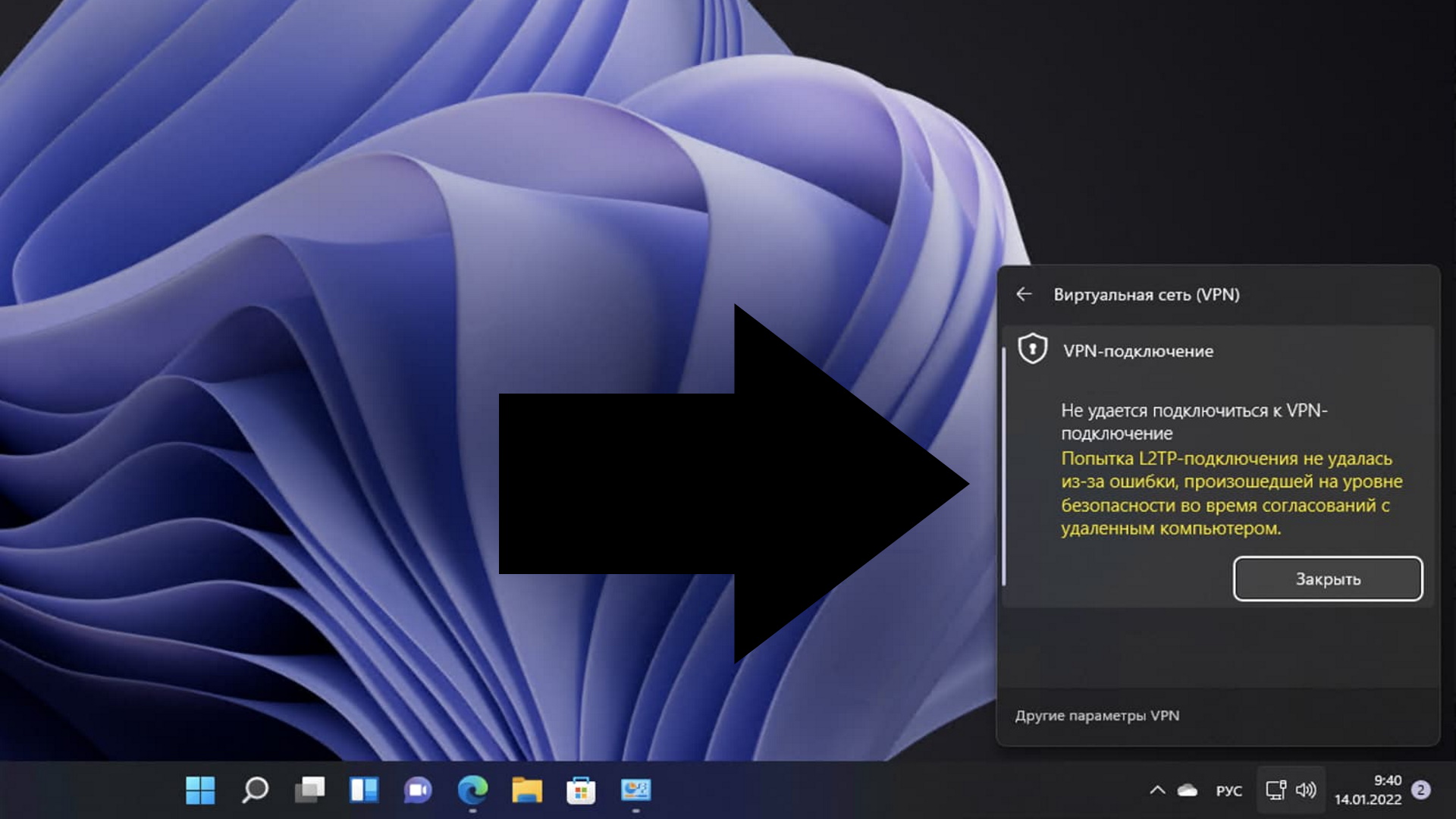Click the VPN shield icon
Image resolution: width=1456 pixels, height=819 pixels.
[x=1032, y=350]
